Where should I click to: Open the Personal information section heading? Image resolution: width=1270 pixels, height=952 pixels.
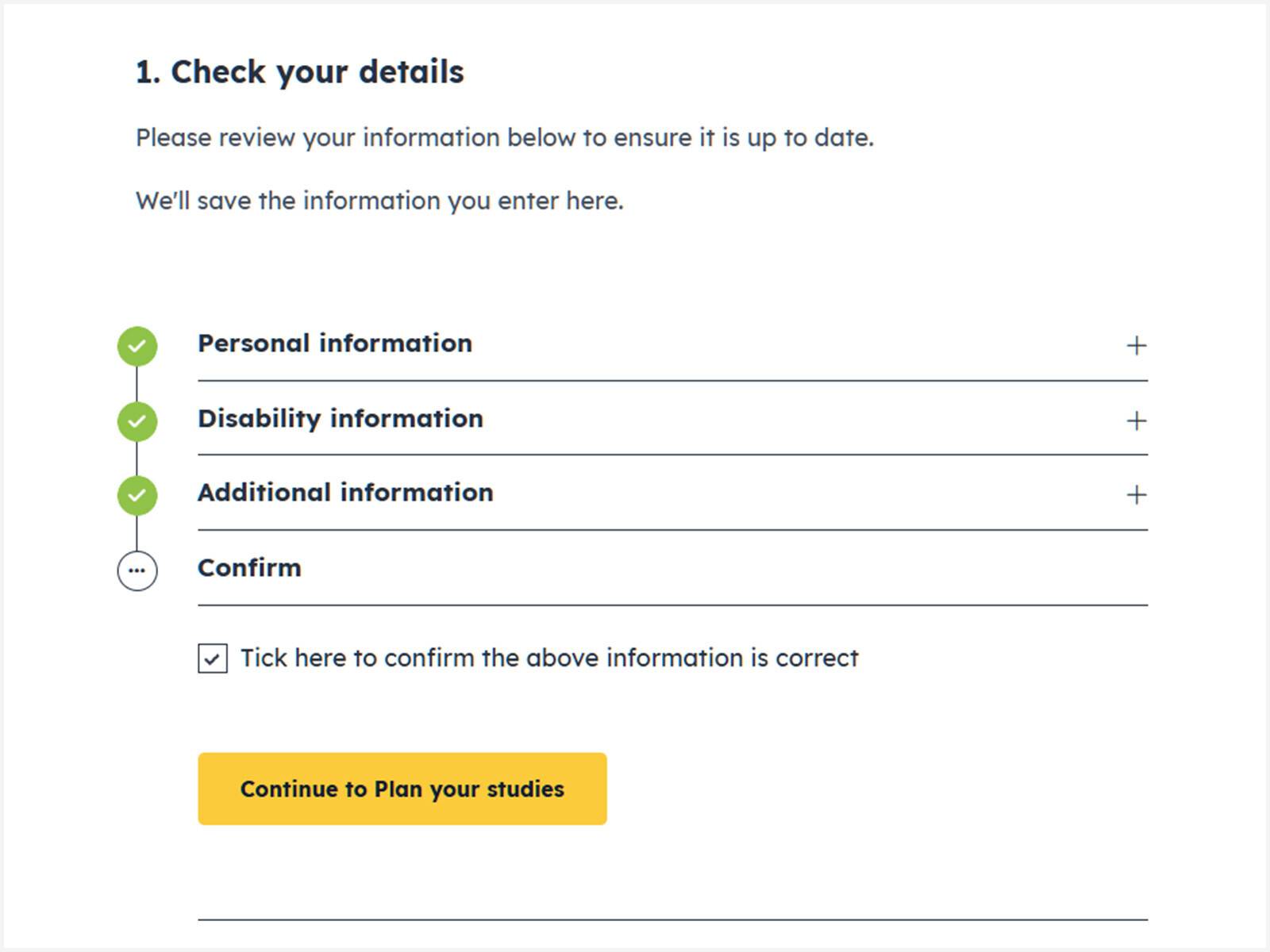tap(335, 344)
